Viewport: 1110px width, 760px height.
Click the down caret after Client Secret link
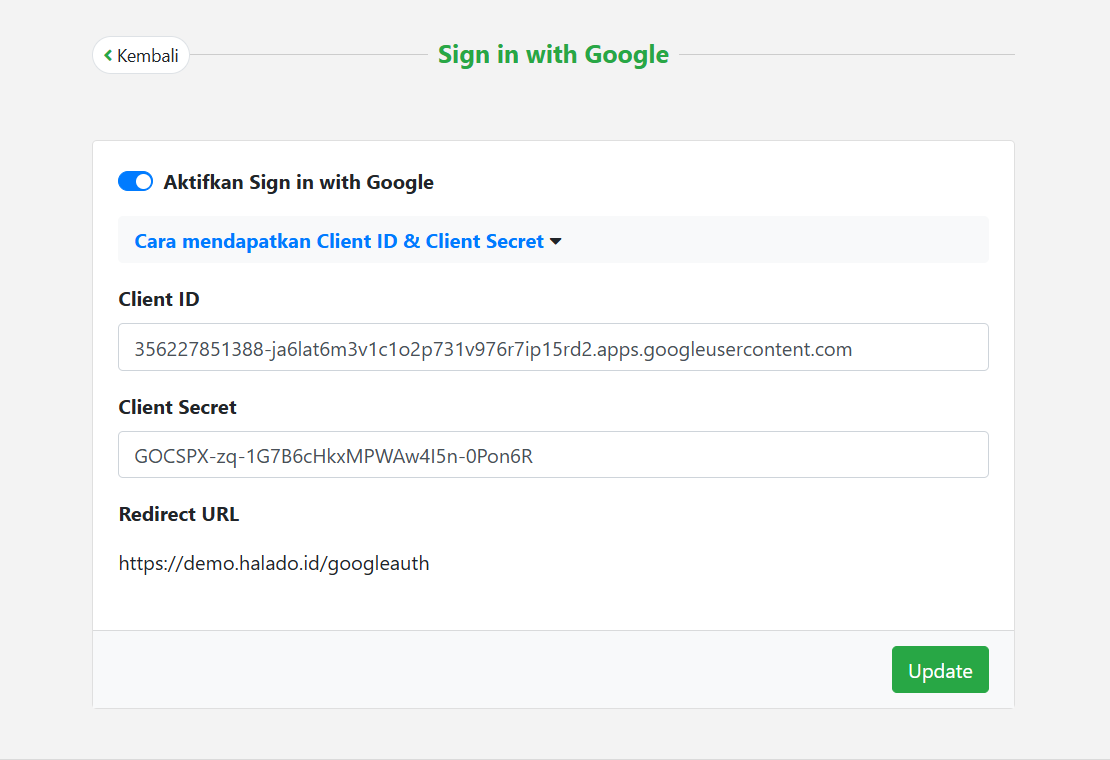click(556, 242)
